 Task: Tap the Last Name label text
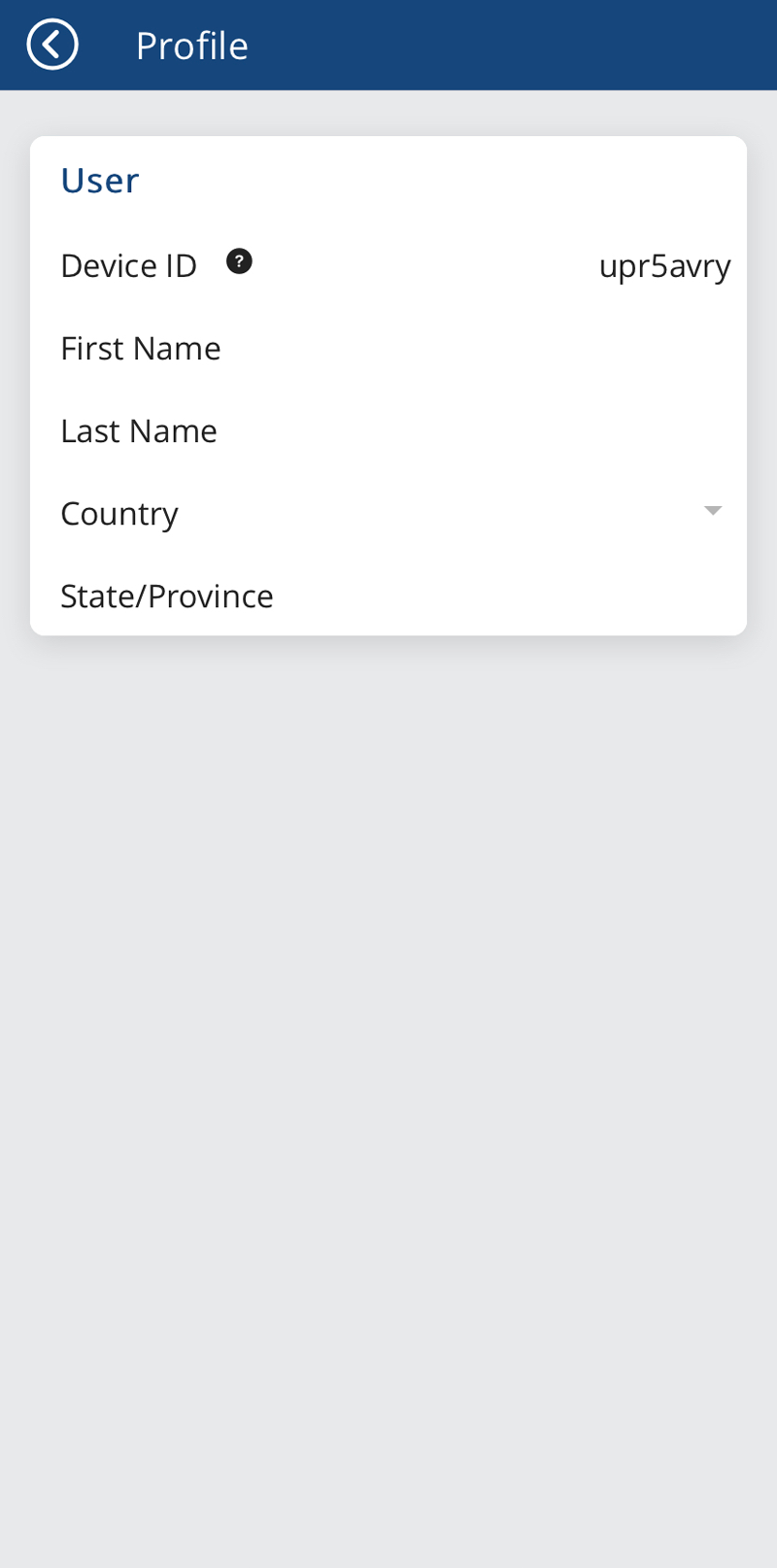tap(139, 430)
